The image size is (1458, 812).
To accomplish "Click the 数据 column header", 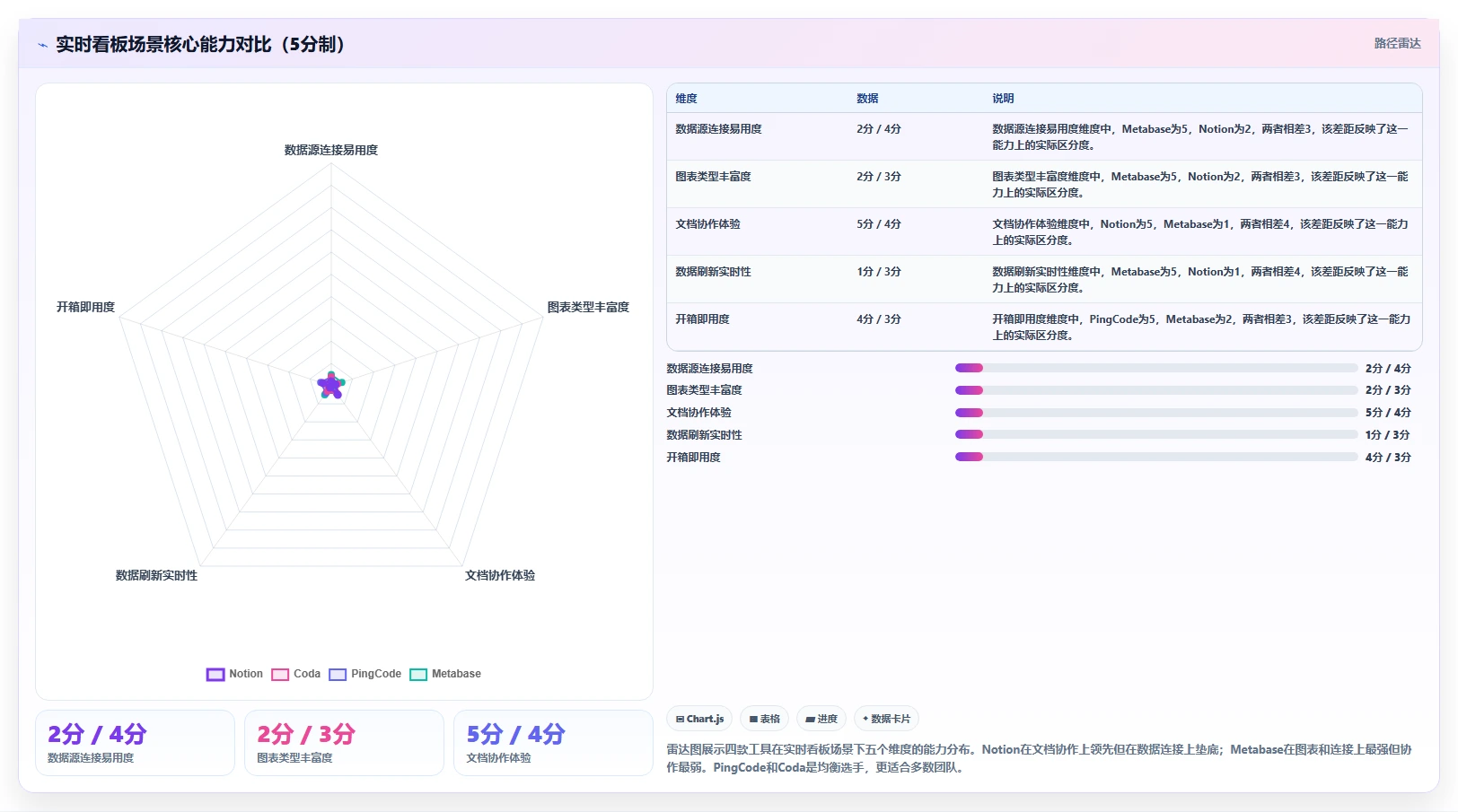I will point(867,99).
